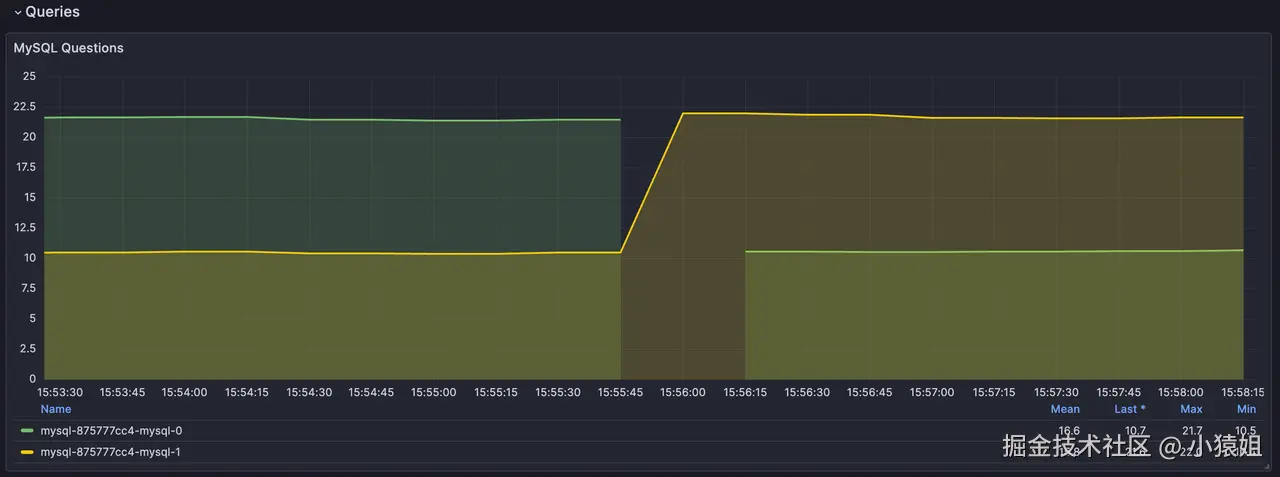
Task: Sort the legend by Max column
Action: coord(1191,409)
